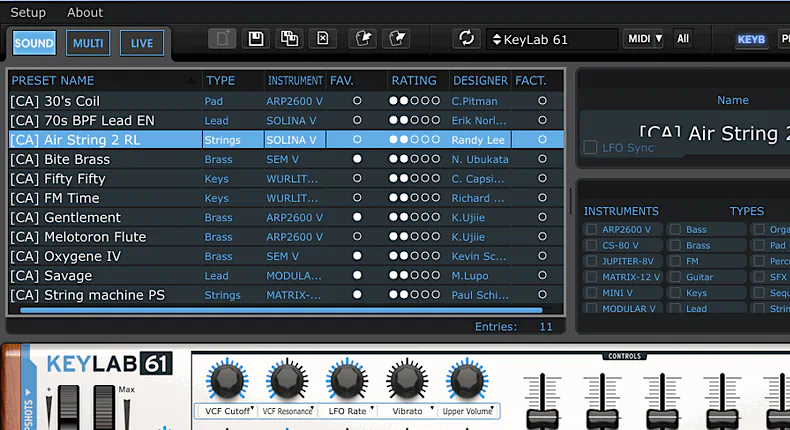Click the preset list horizontal scrollbar
Screen dimensions: 790x430
click(x=281, y=311)
